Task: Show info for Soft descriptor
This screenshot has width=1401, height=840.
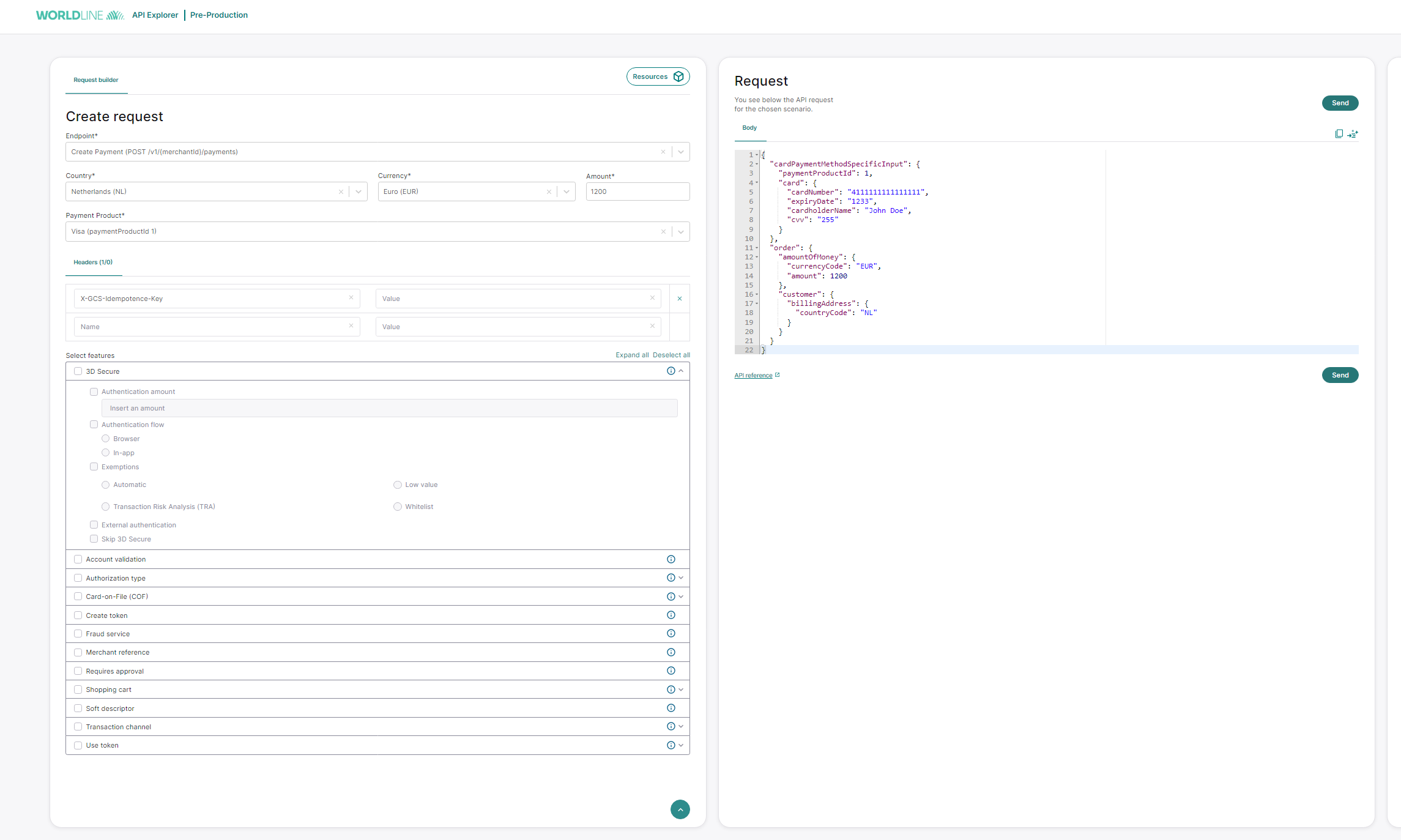Action: [x=671, y=708]
